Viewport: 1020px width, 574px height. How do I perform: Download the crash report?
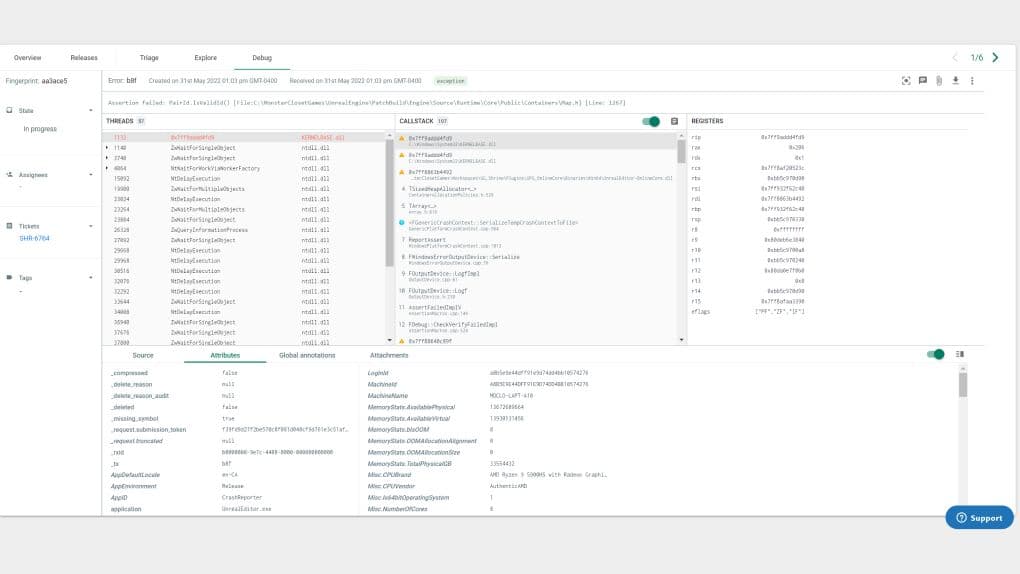[956, 81]
